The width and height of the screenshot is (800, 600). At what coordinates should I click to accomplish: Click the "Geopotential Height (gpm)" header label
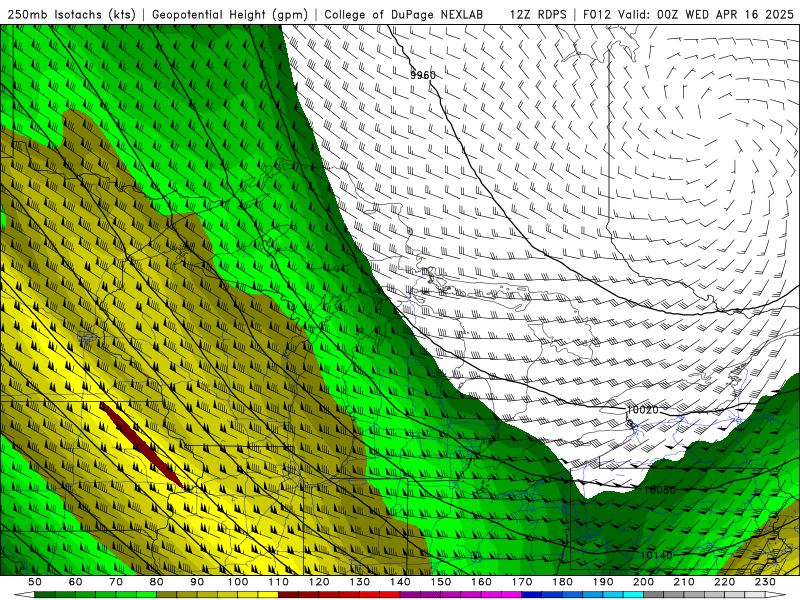(x=230, y=15)
